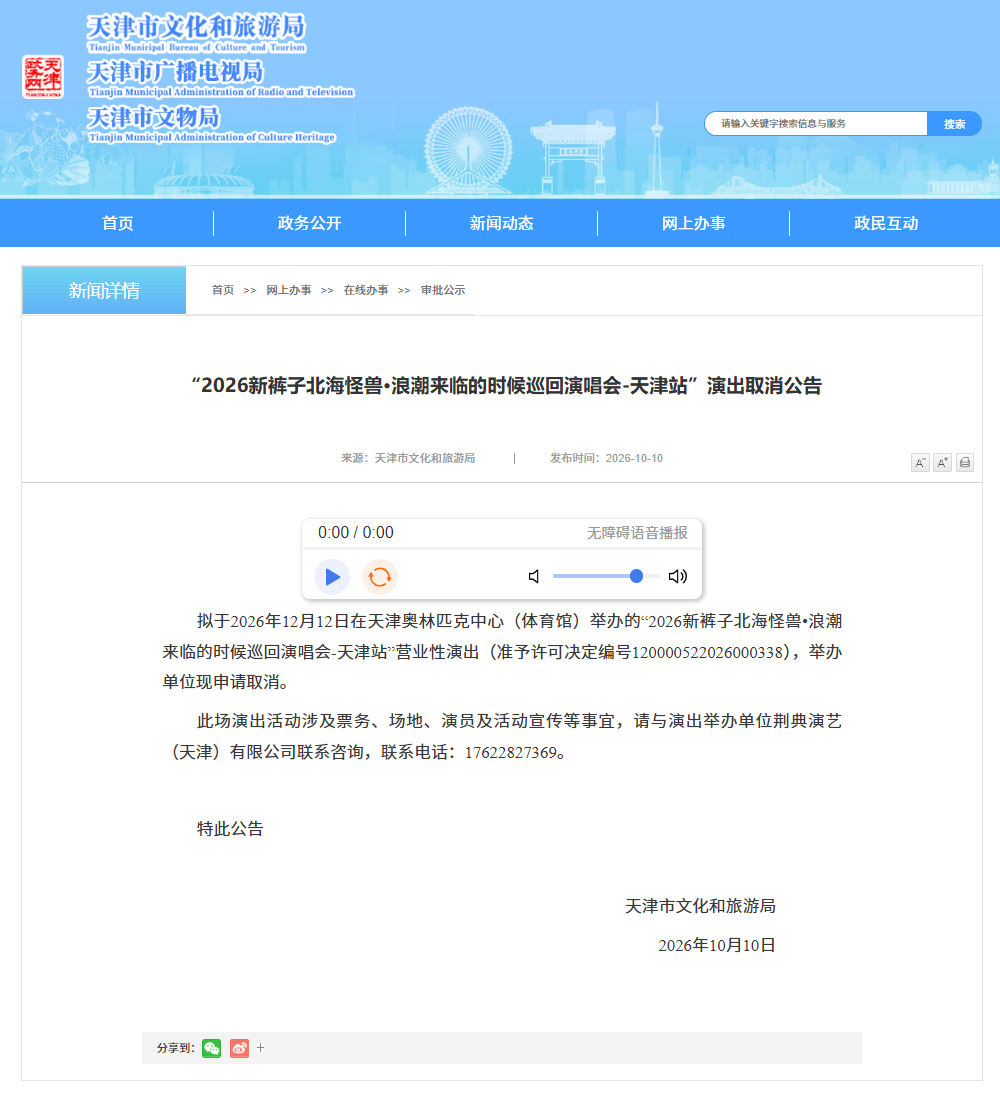Image resolution: width=1000 pixels, height=1110 pixels.
Task: Open the 新闻动态 navigation menu
Action: click(502, 224)
